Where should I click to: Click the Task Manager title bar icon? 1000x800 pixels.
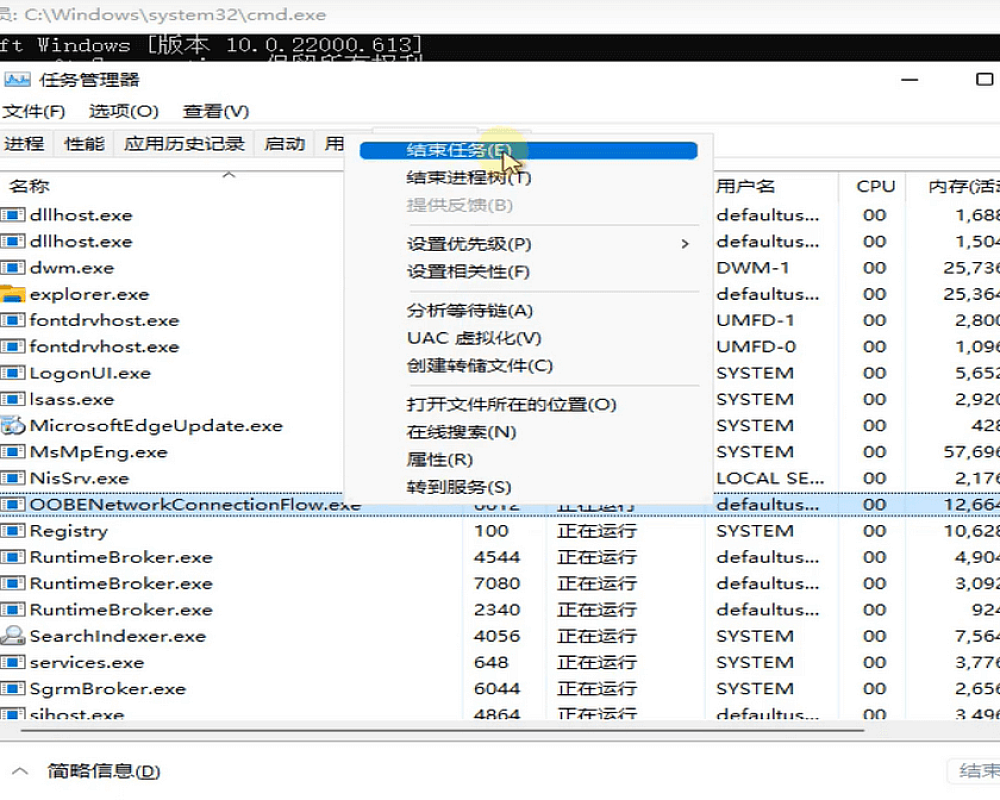[x=17, y=80]
